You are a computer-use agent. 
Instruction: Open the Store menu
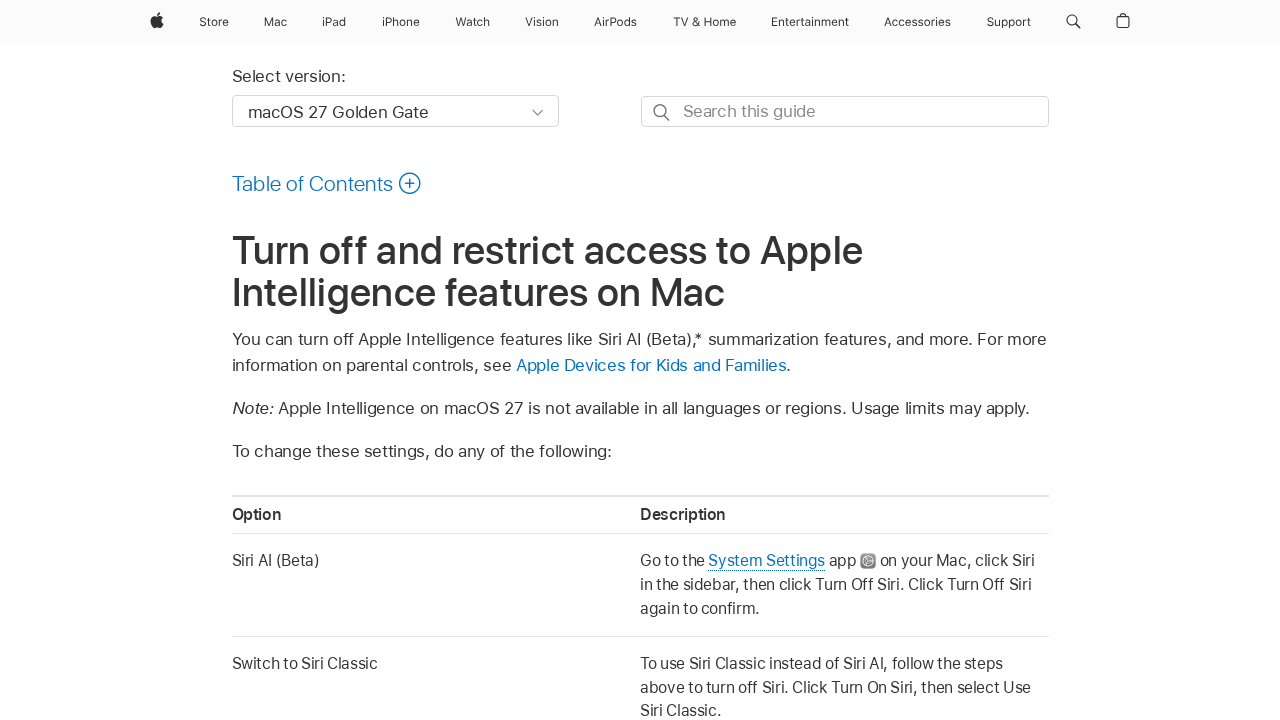pyautogui.click(x=214, y=22)
